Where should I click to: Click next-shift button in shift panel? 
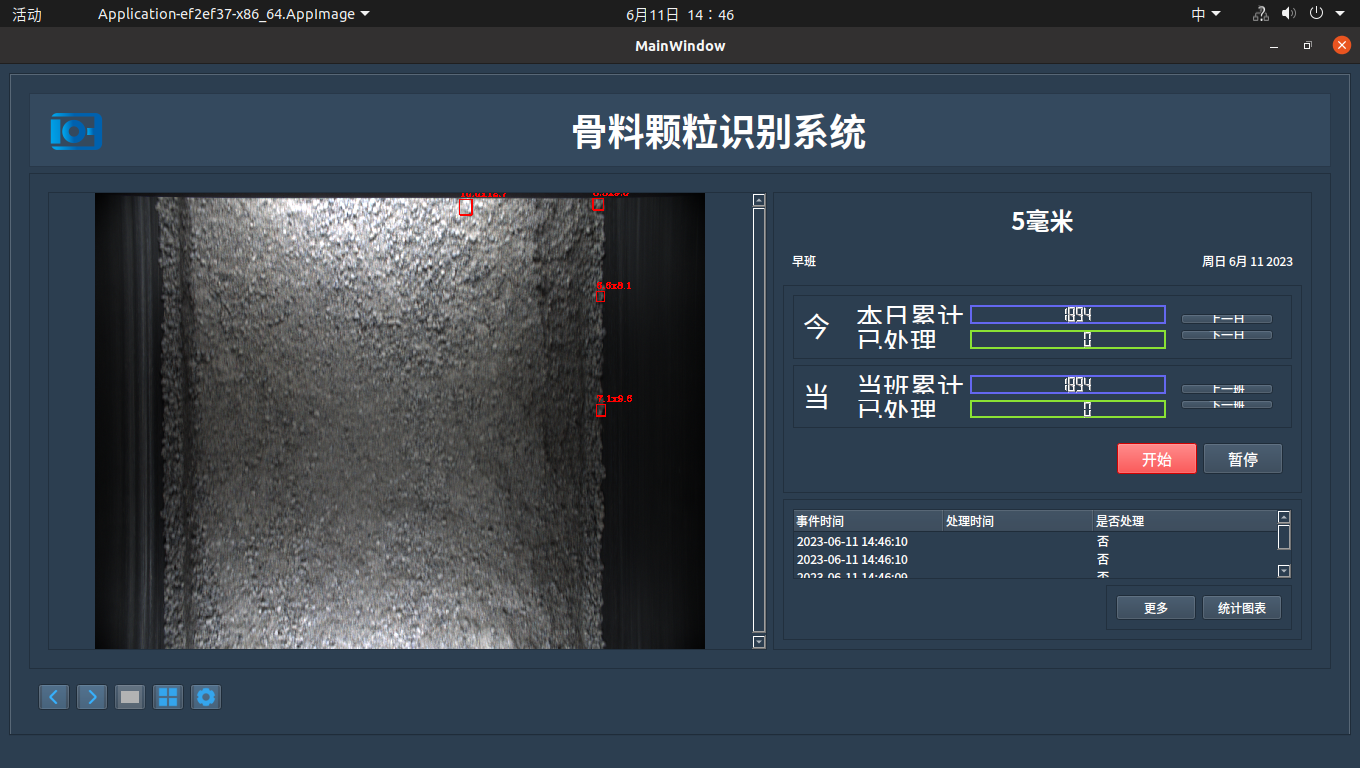pyautogui.click(x=1227, y=405)
